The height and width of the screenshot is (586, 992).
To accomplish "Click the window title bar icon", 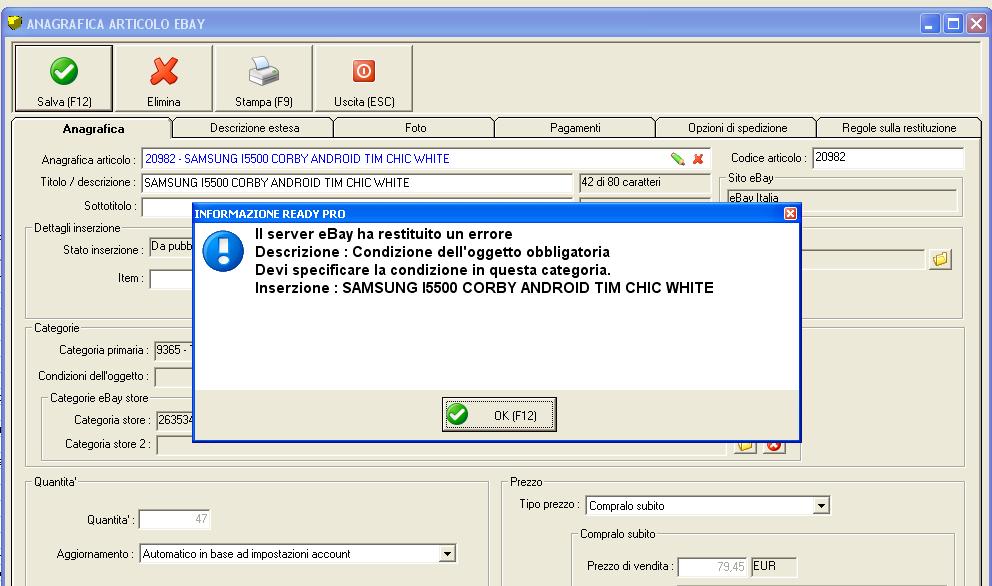I will point(15,23).
